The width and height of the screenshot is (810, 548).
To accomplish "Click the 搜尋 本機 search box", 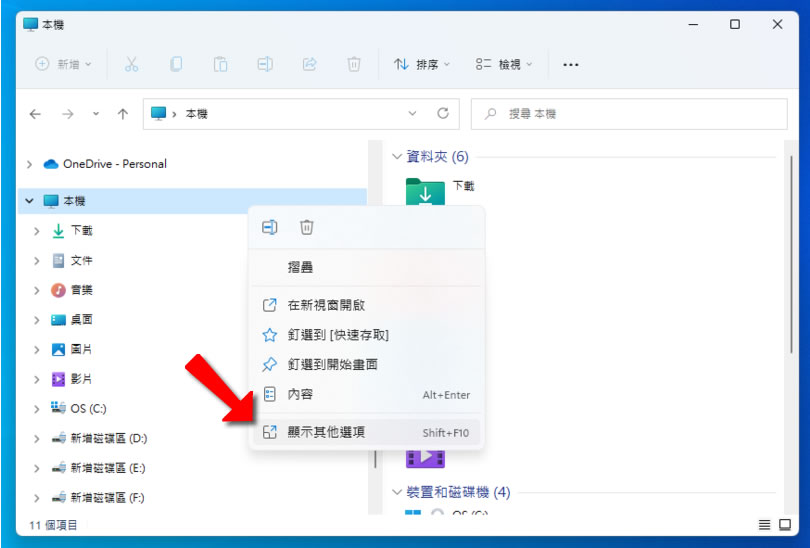I will tap(629, 114).
